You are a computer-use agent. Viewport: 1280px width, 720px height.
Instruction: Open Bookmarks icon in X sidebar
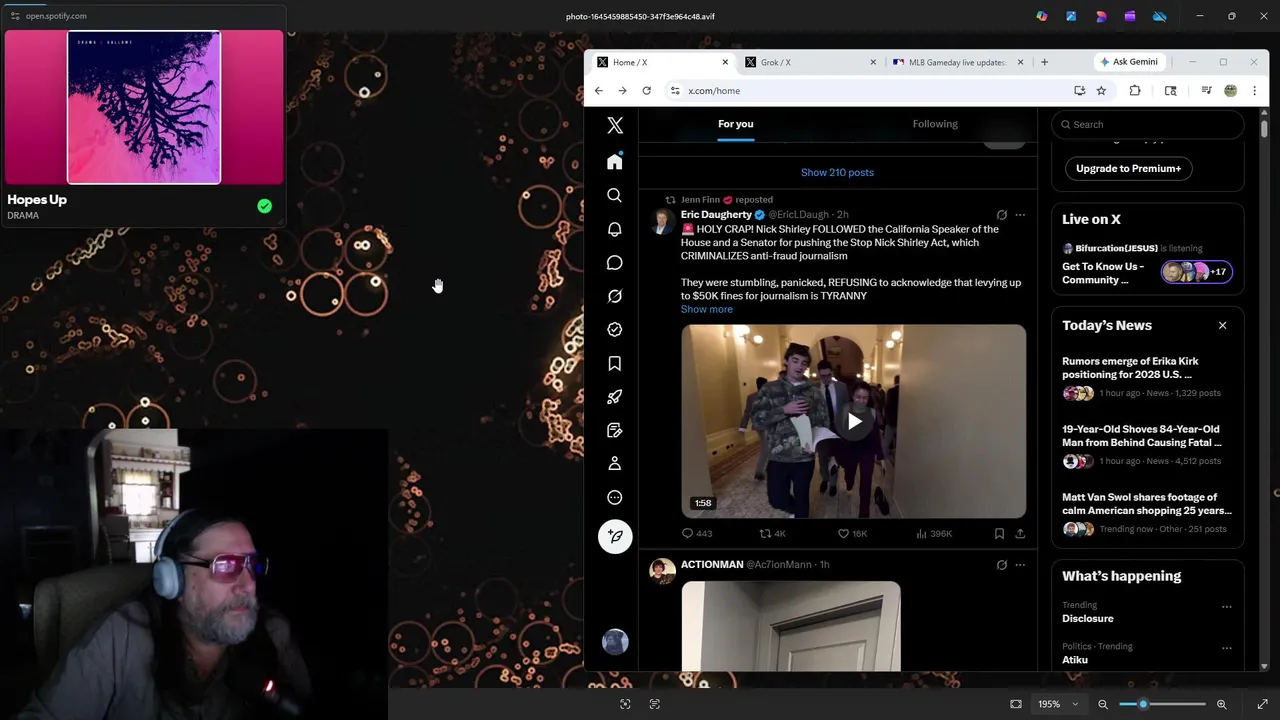point(615,363)
